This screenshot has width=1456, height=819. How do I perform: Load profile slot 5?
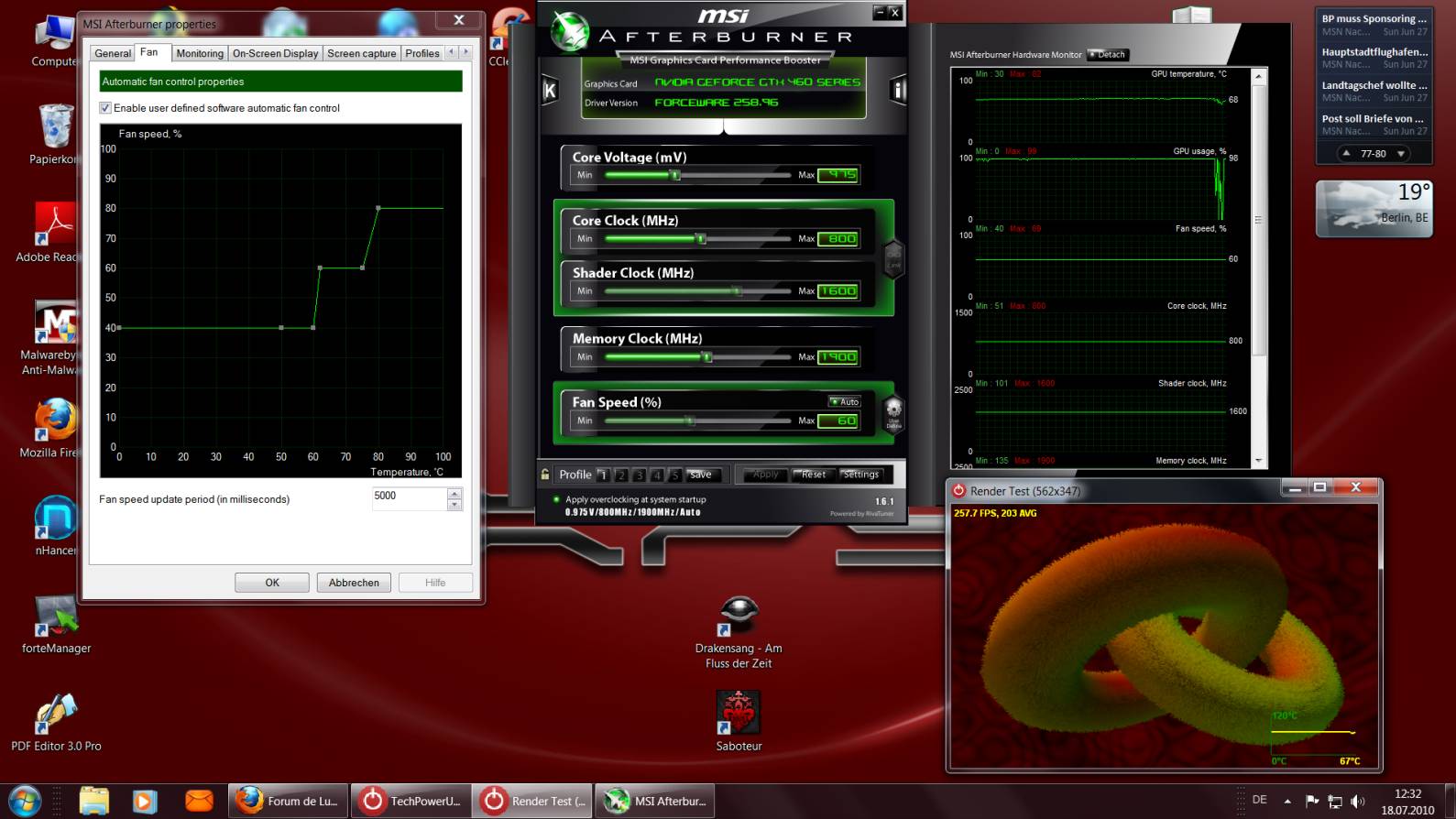[x=675, y=475]
